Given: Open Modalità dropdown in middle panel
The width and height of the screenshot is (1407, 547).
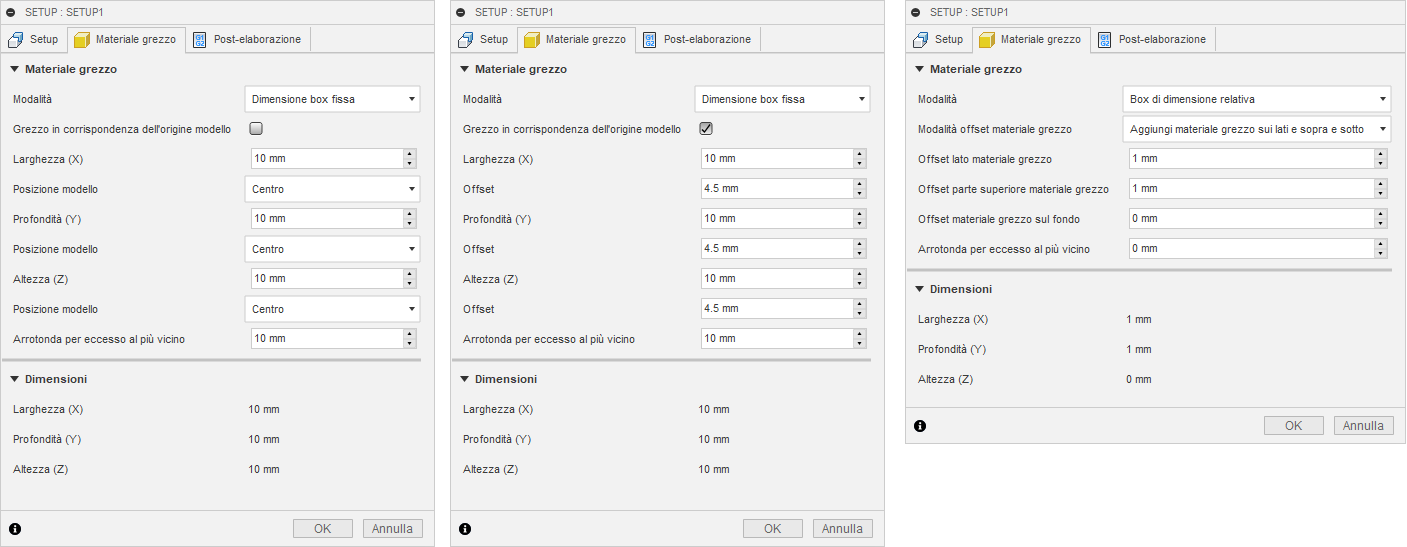Looking at the screenshot, I should click(782, 99).
